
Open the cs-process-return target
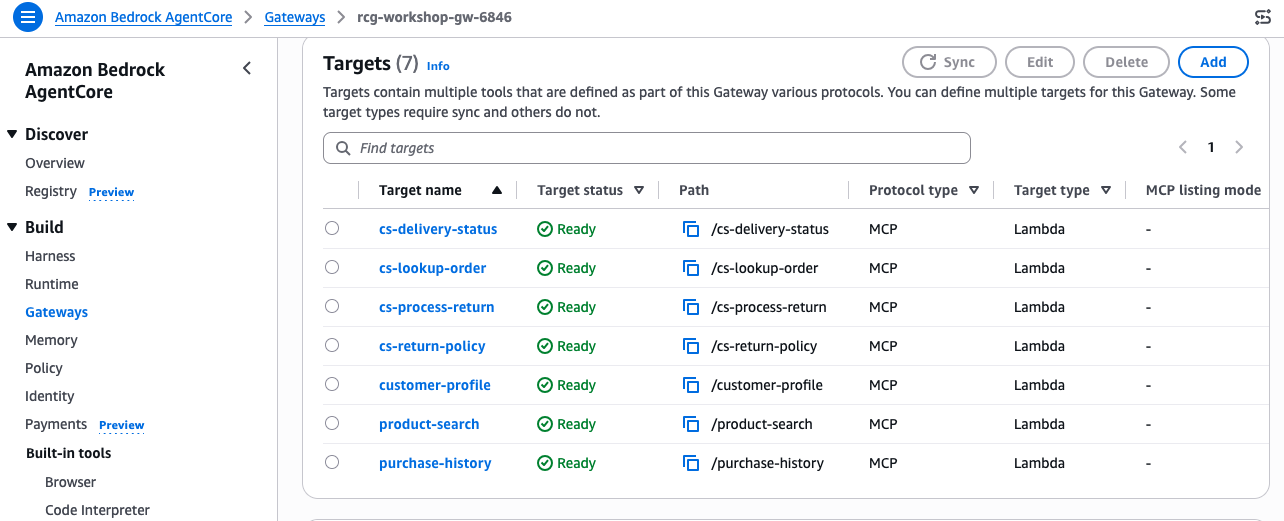point(437,307)
